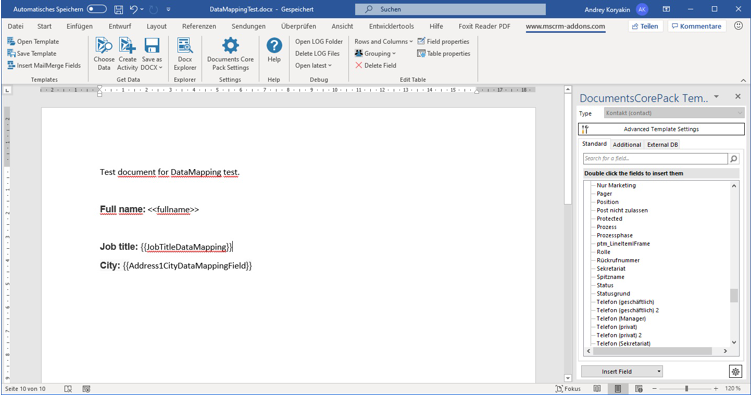Click the zoom in plus button
The image size is (751, 397).
click(716, 389)
